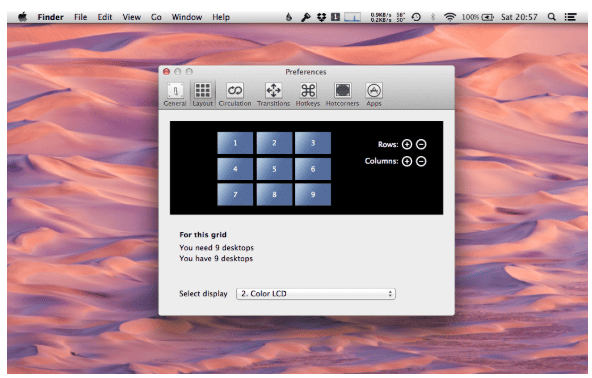The height and width of the screenshot is (378, 592).
Task: Select desktop 2 thumbnail in grid
Action: 274,143
